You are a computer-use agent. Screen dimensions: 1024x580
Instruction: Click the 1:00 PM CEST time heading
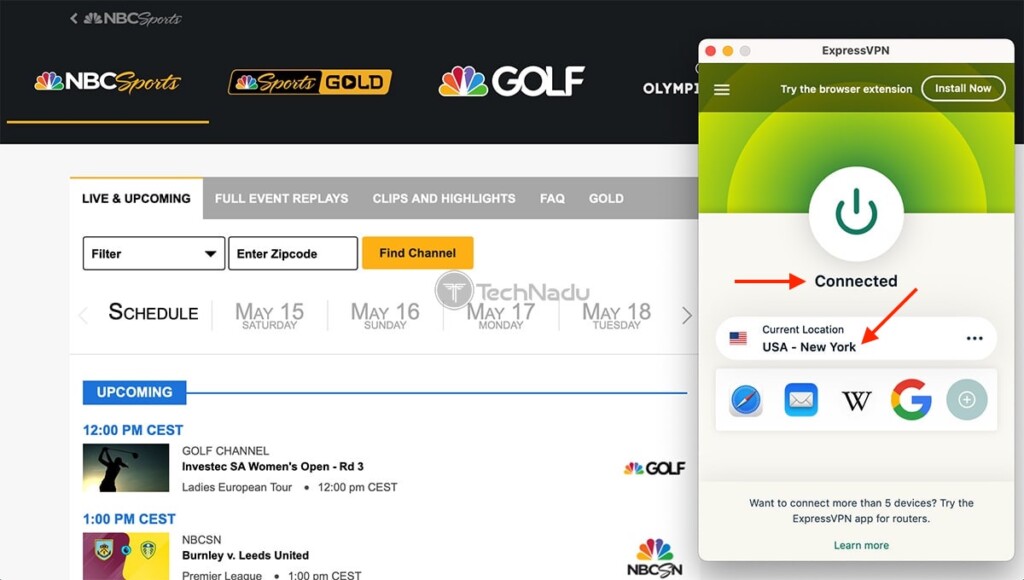pos(129,519)
